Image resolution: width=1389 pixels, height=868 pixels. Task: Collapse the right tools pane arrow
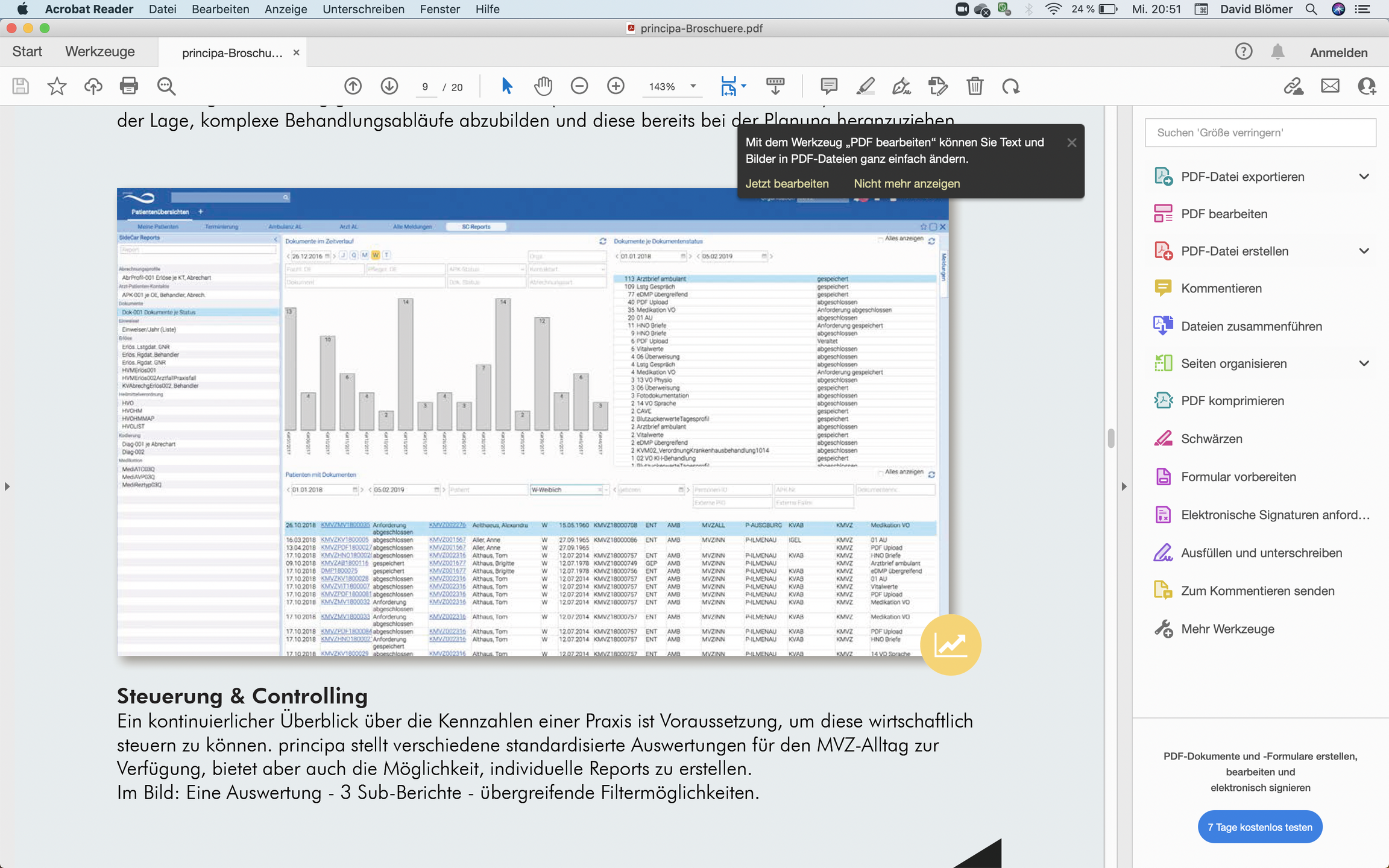(1124, 486)
